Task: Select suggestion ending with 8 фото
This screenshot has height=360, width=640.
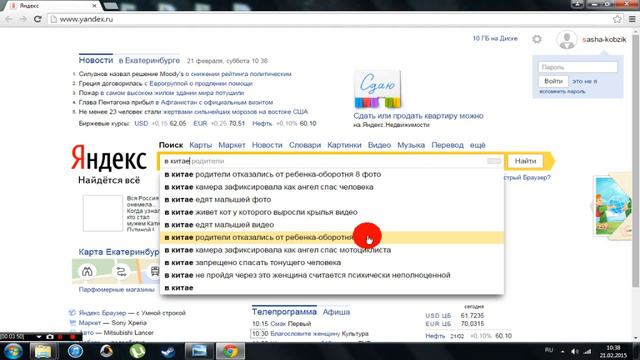Action: click(x=332, y=174)
